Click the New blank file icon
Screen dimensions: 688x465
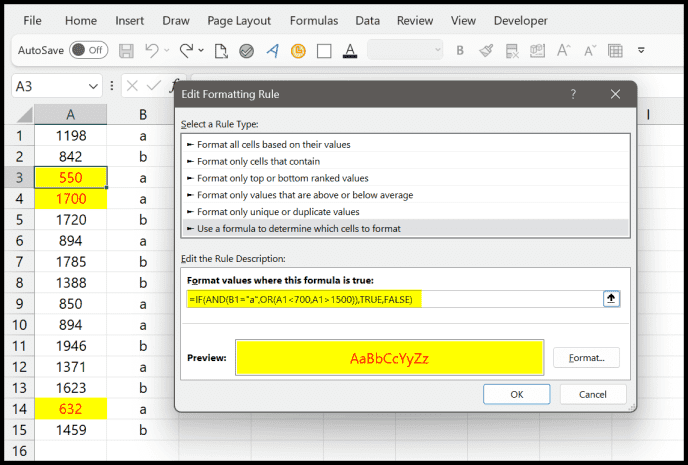221,50
